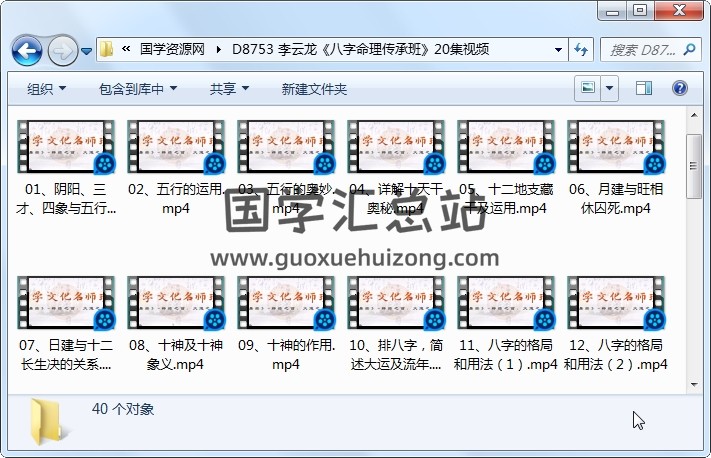
Task: Select video thumbnail 01、阴阳、三才
Action: point(66,147)
